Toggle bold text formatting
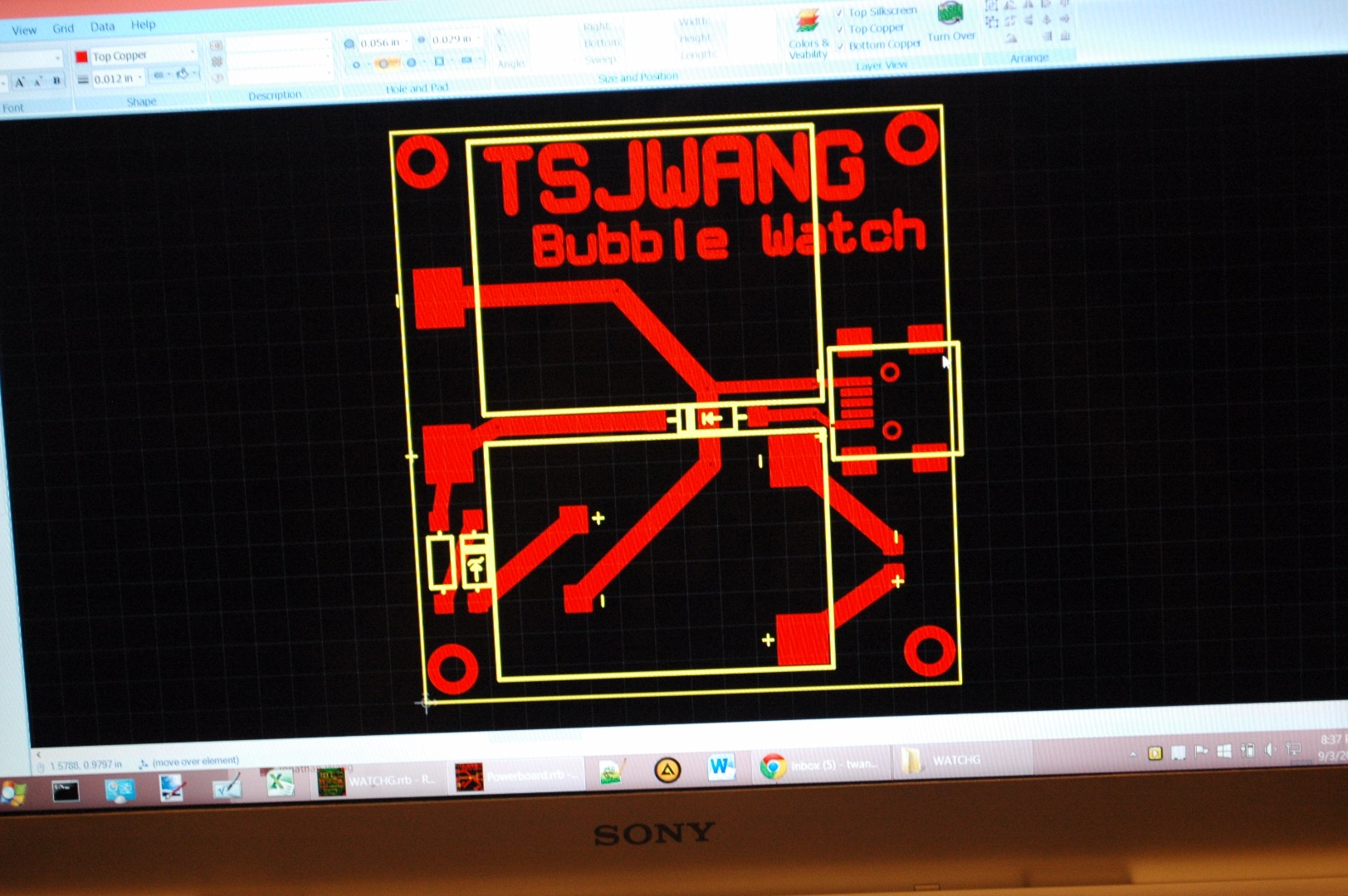The width and height of the screenshot is (1348, 896). point(56,80)
